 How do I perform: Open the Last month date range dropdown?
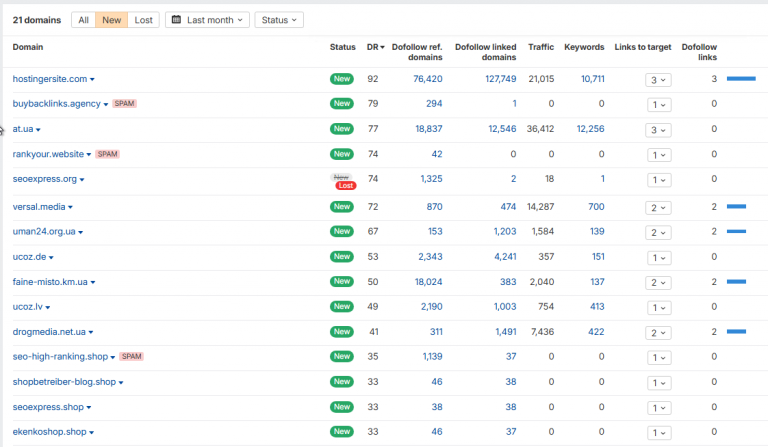click(207, 20)
